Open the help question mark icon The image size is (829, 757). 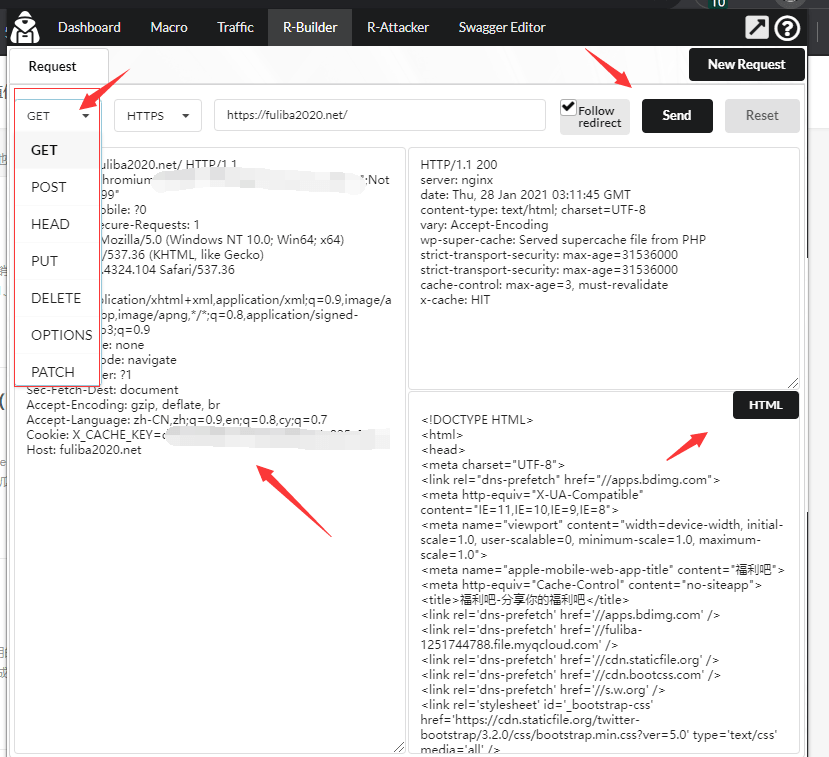pos(787,28)
